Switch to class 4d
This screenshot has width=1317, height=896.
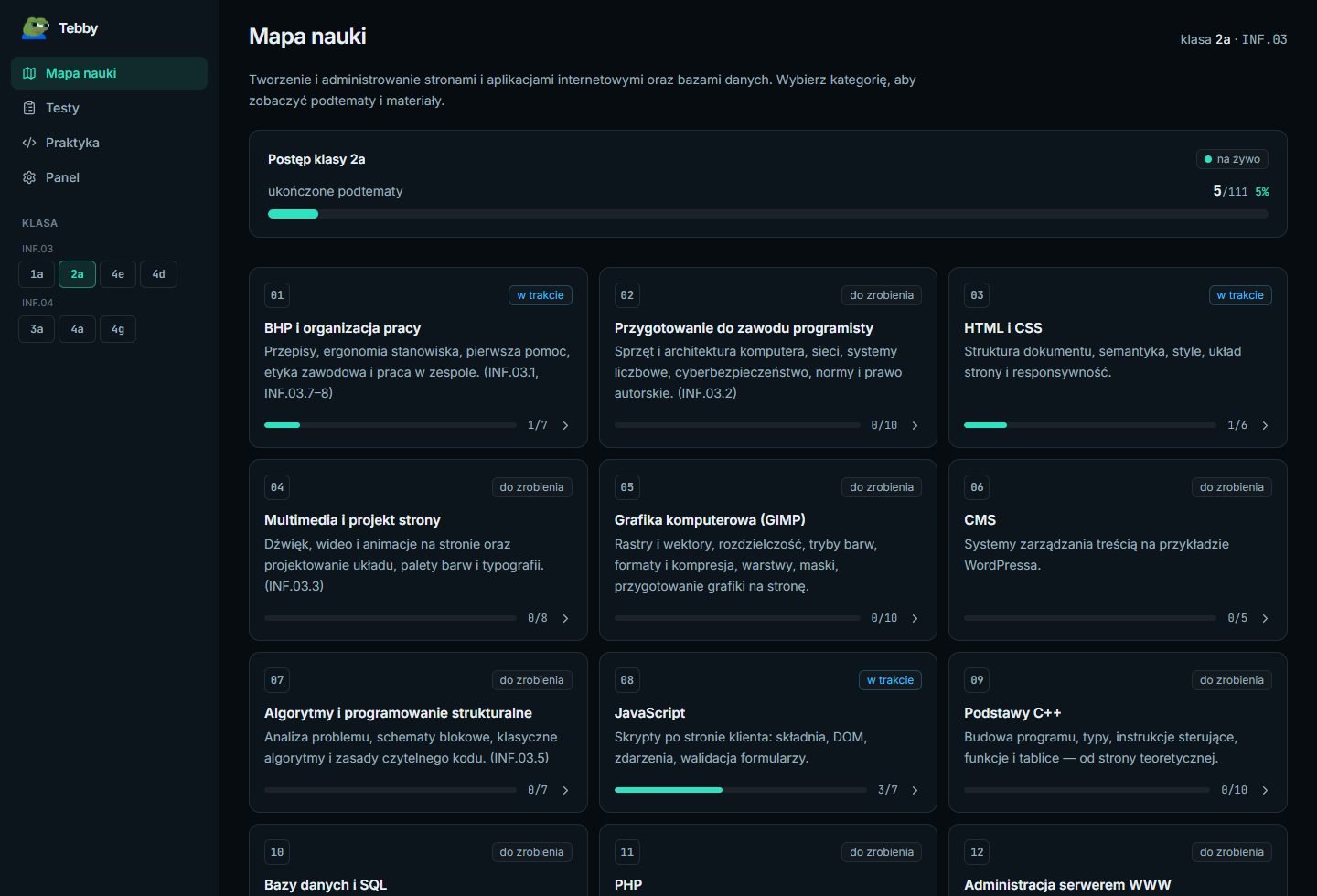pyautogui.click(x=158, y=274)
